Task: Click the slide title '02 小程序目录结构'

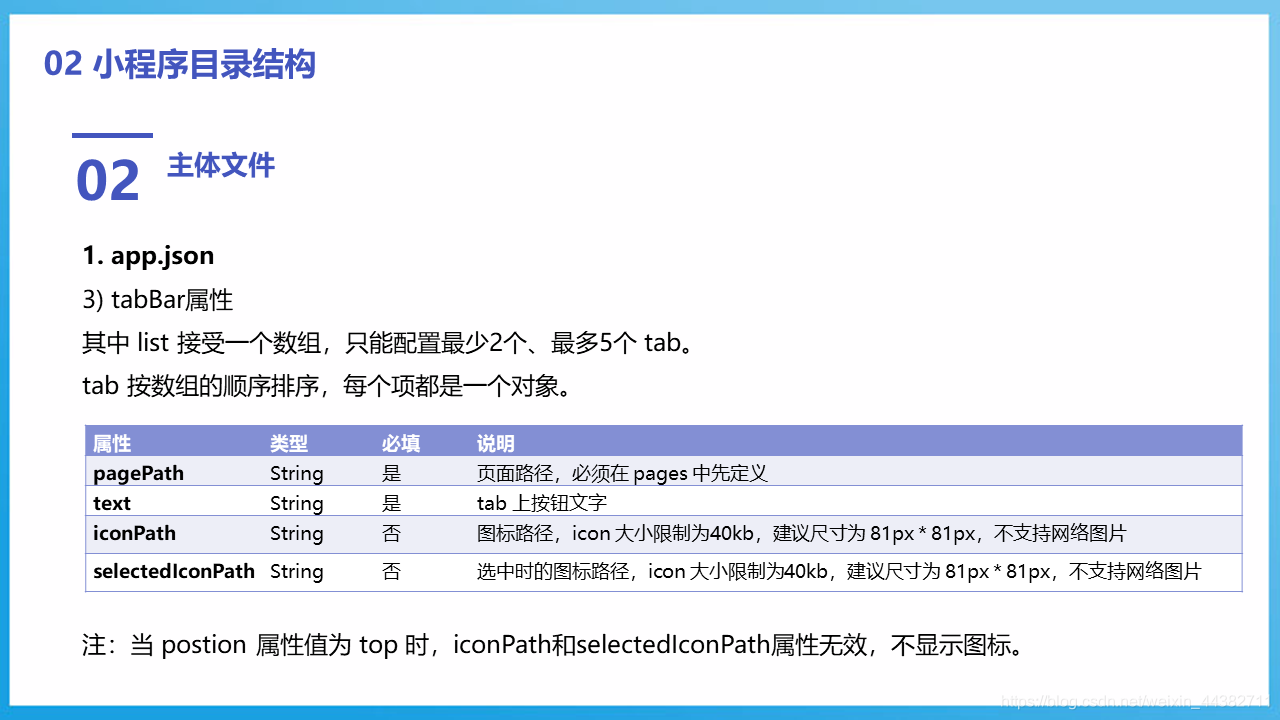Action: click(180, 65)
